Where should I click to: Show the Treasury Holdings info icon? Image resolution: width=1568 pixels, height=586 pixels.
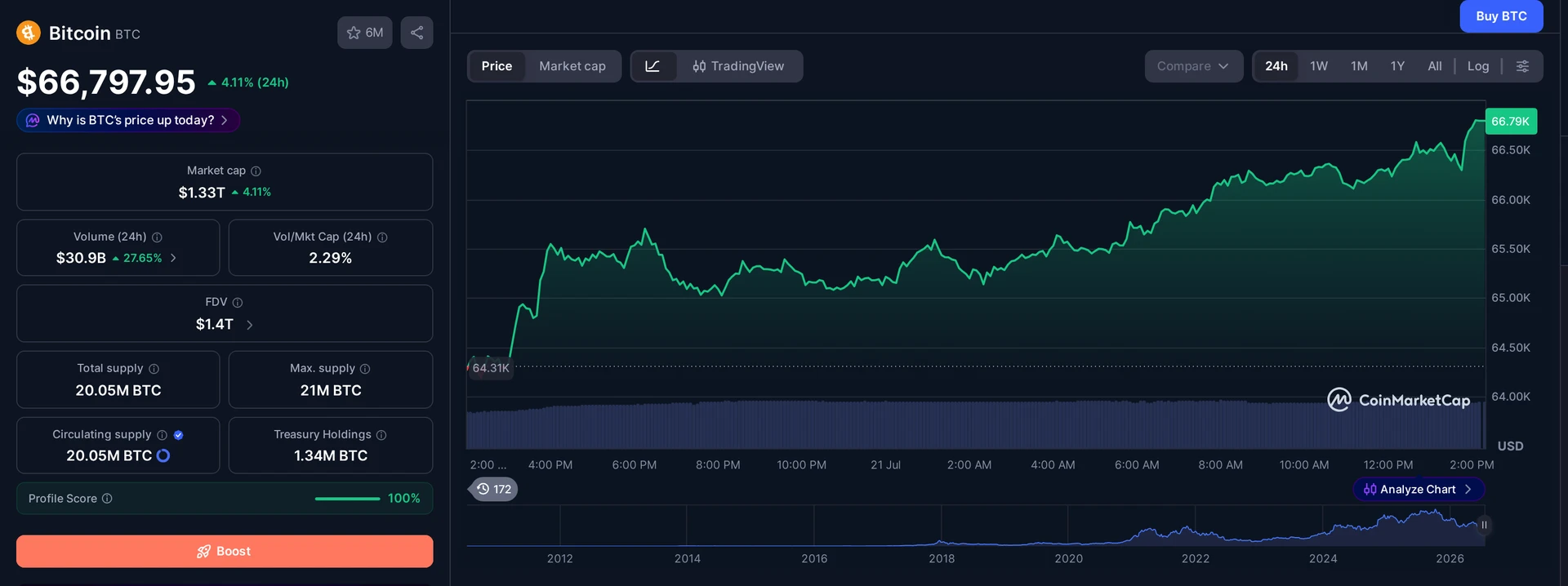point(381,435)
